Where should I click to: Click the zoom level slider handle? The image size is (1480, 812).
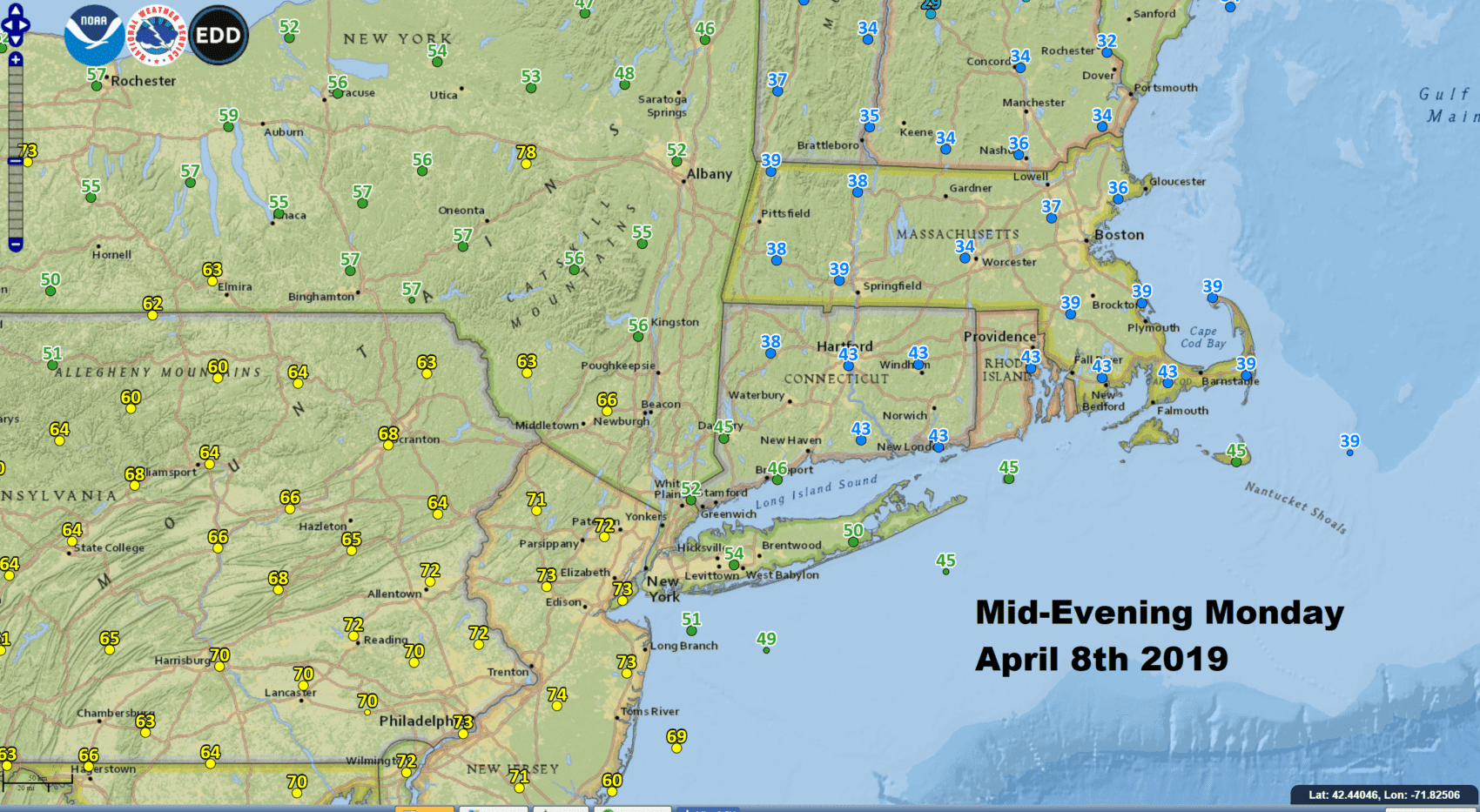pos(16,161)
